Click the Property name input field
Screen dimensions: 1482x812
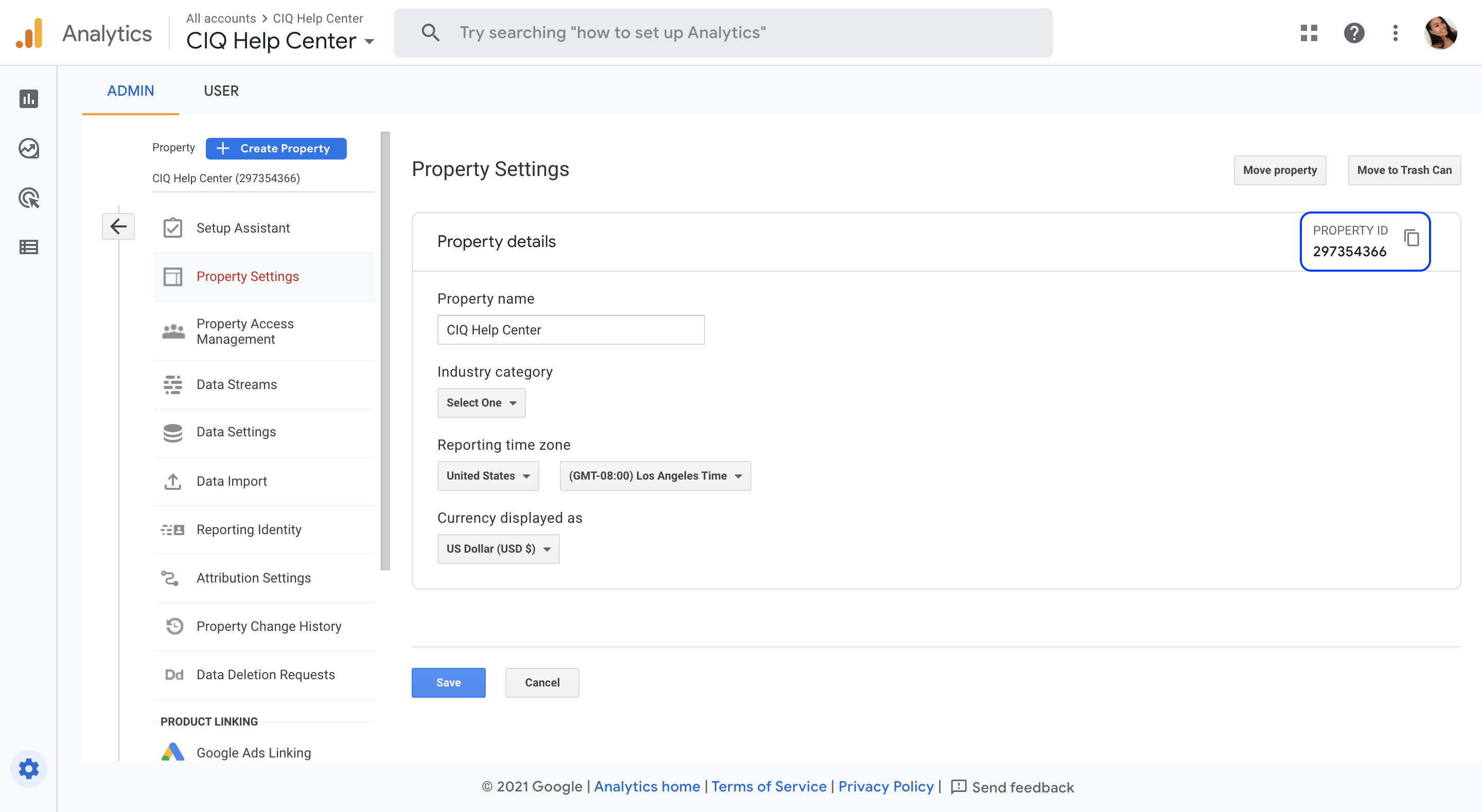tap(571, 330)
